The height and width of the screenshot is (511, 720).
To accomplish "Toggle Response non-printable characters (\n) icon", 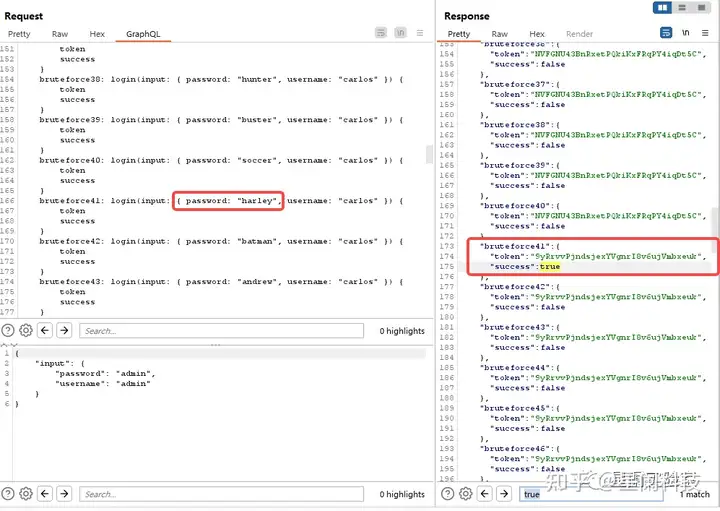I will click(x=686, y=33).
